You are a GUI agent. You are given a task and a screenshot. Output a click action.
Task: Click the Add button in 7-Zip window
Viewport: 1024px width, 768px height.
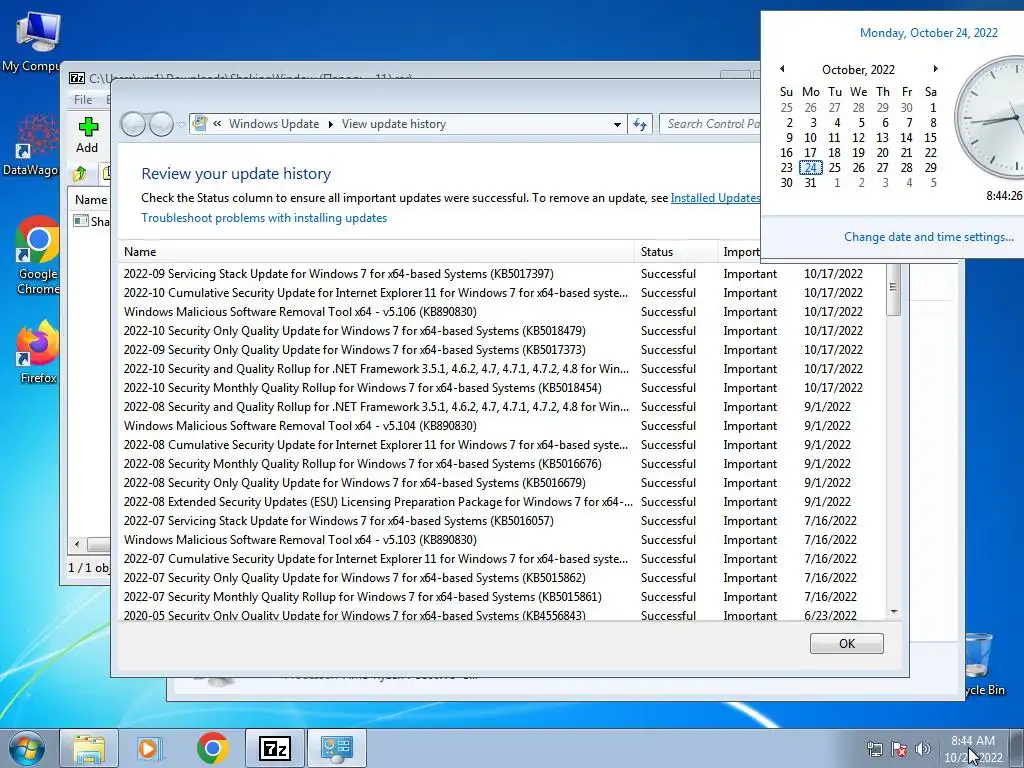[x=87, y=135]
